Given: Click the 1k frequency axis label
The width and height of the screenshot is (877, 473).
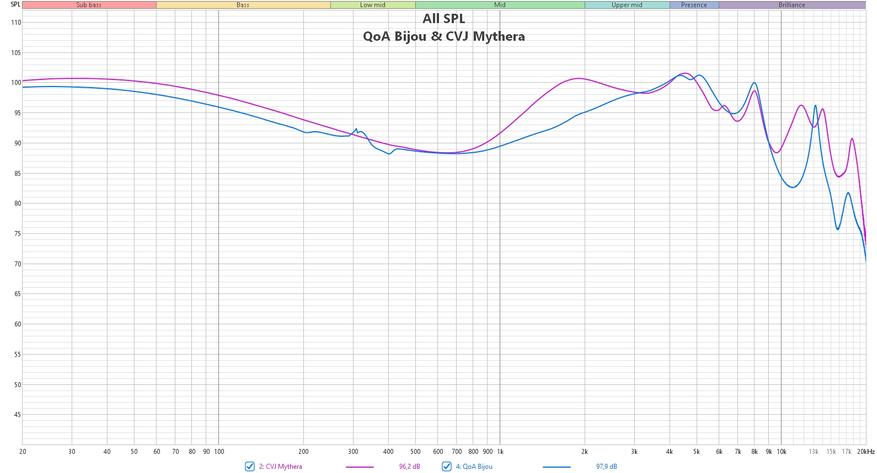Looking at the screenshot, I should (499, 451).
